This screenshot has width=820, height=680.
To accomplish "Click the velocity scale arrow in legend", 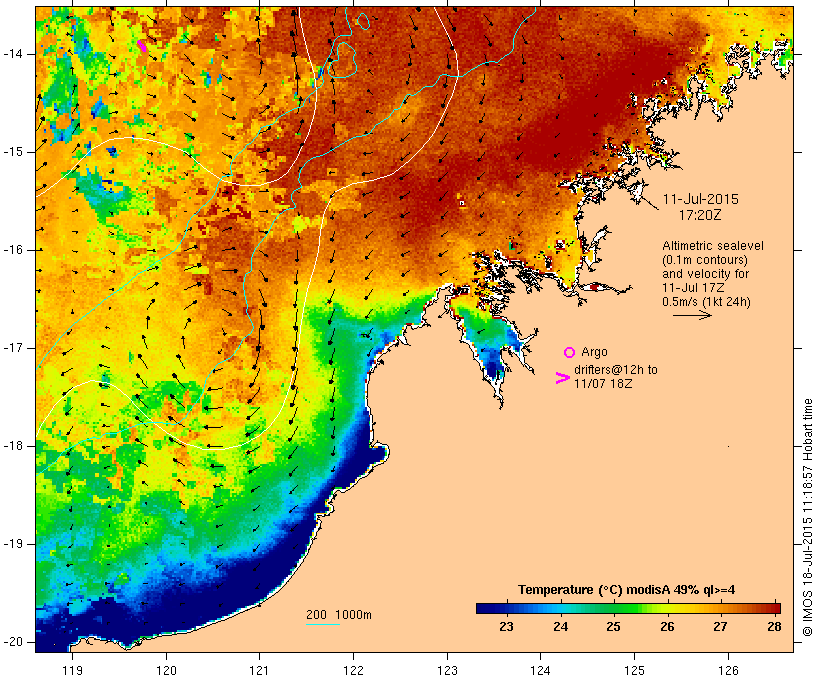I will click(692, 315).
